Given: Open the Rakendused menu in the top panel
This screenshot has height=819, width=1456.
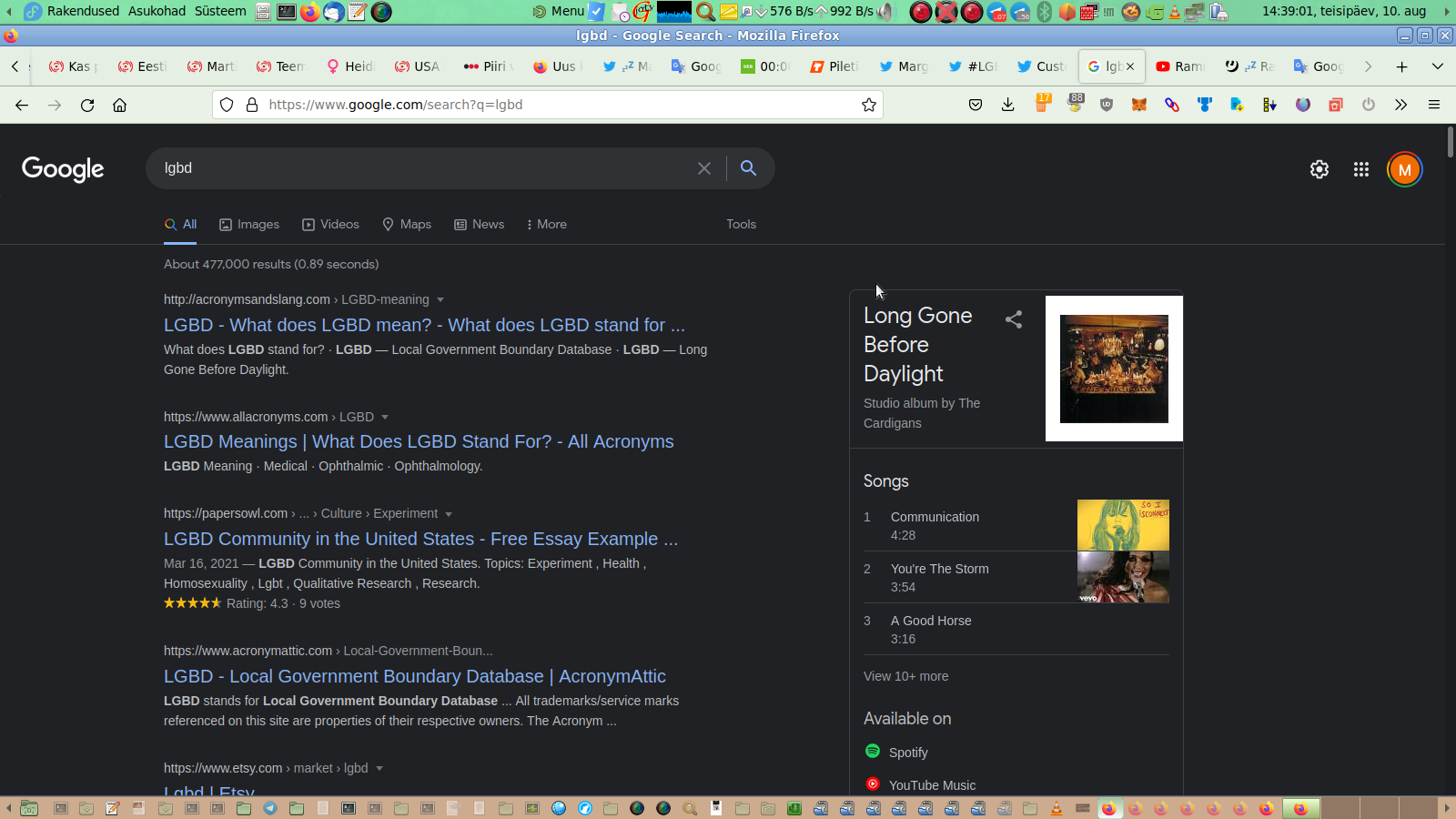Looking at the screenshot, I should (83, 11).
